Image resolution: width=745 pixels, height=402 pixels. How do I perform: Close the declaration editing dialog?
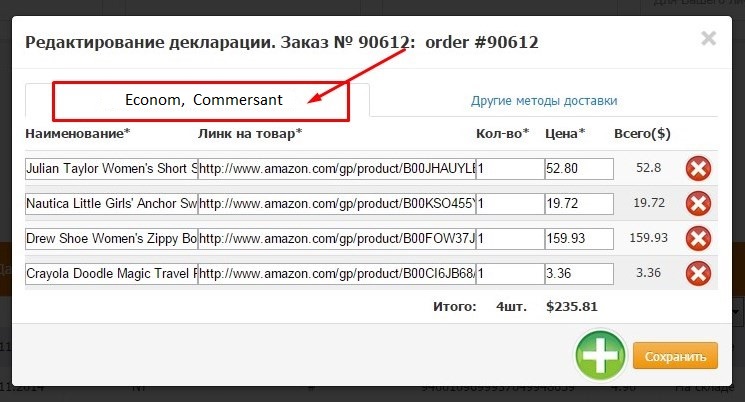708,39
